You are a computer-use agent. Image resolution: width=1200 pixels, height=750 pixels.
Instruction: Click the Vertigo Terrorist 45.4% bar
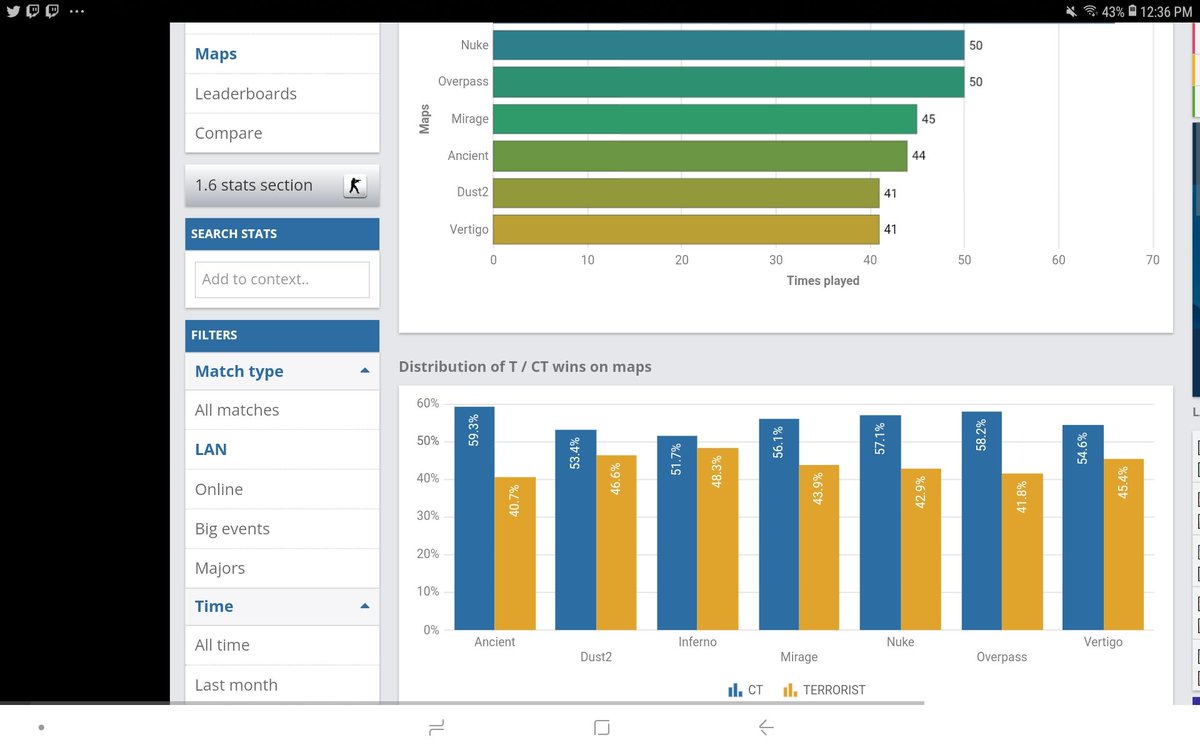click(1124, 544)
